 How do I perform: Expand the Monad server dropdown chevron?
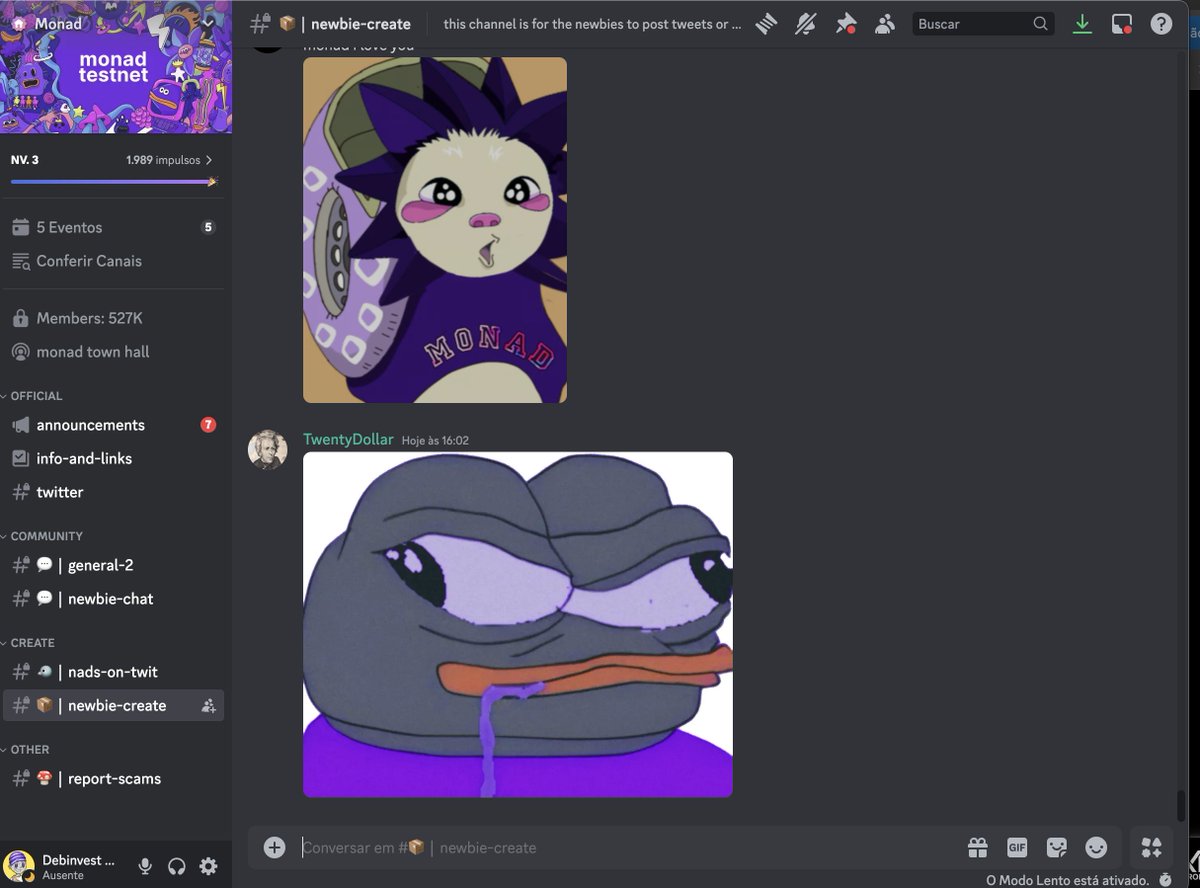[208, 23]
